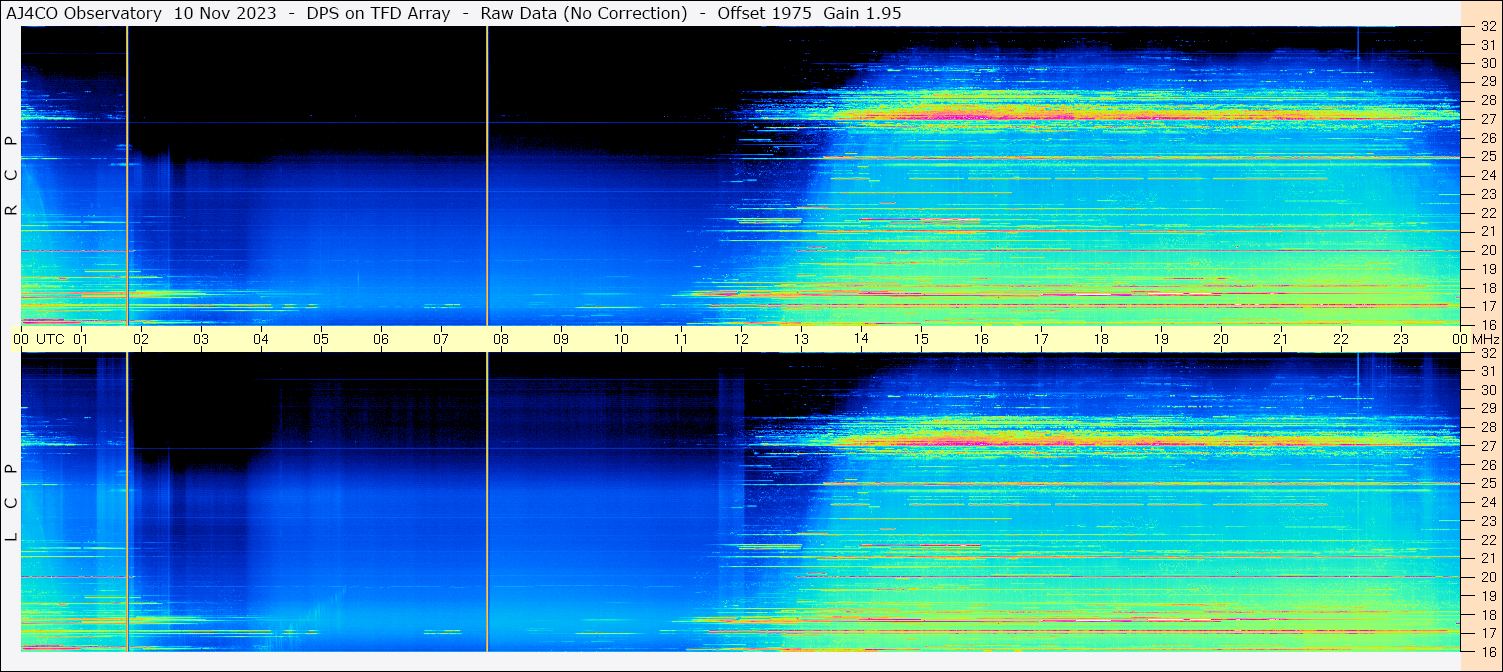1503x672 pixels.
Task: Click hour label '16' on UTC time axis
Action: tap(981, 339)
